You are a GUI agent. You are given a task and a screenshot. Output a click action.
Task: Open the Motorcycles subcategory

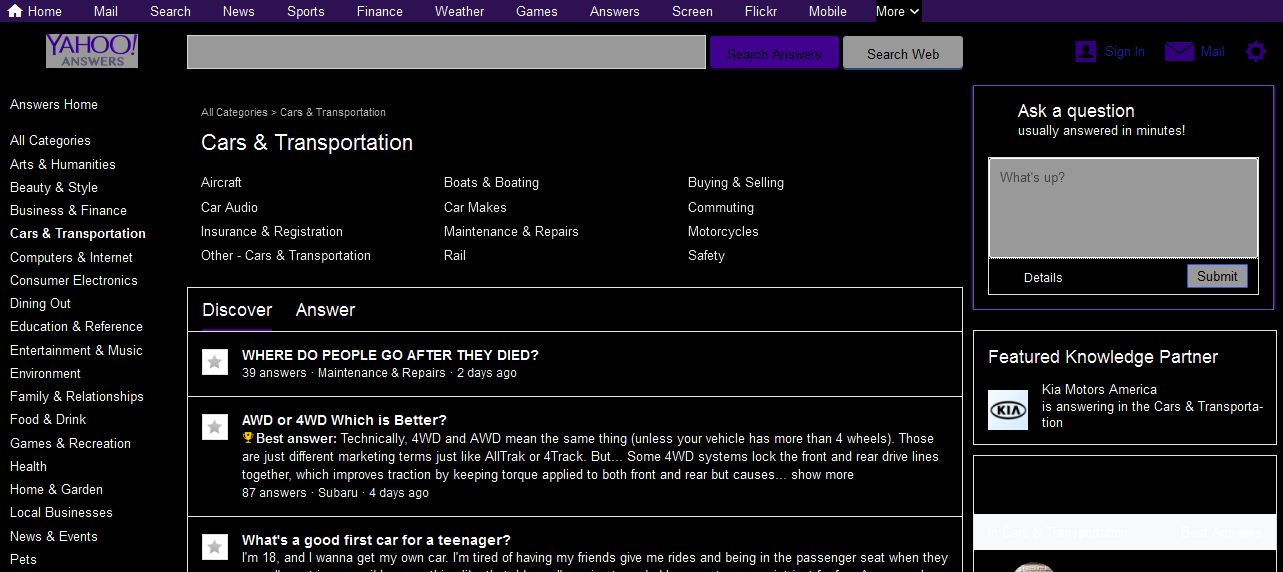point(723,231)
